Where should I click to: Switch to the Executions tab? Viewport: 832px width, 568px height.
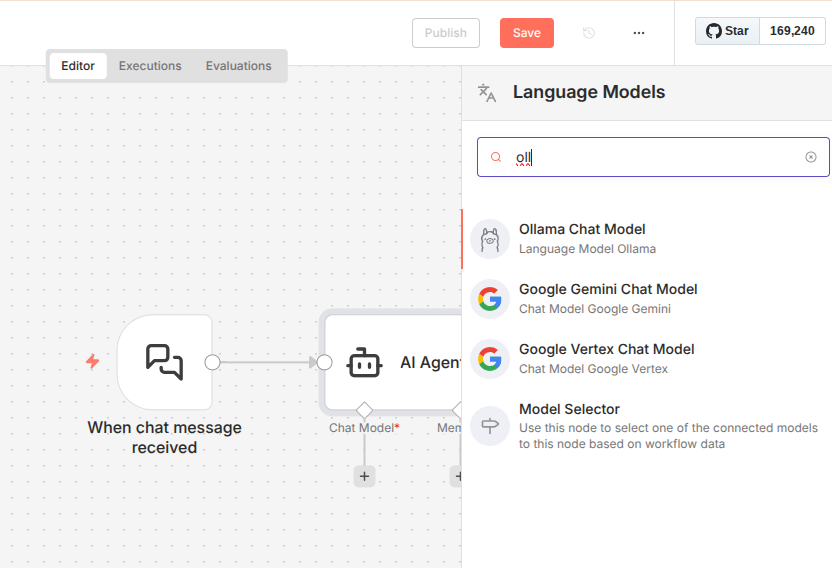point(150,66)
